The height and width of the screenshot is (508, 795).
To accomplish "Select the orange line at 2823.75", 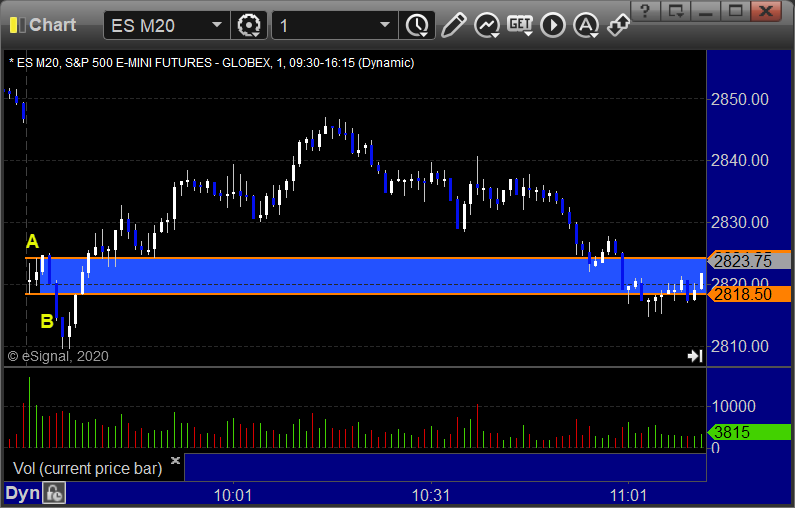I will pos(365,258).
